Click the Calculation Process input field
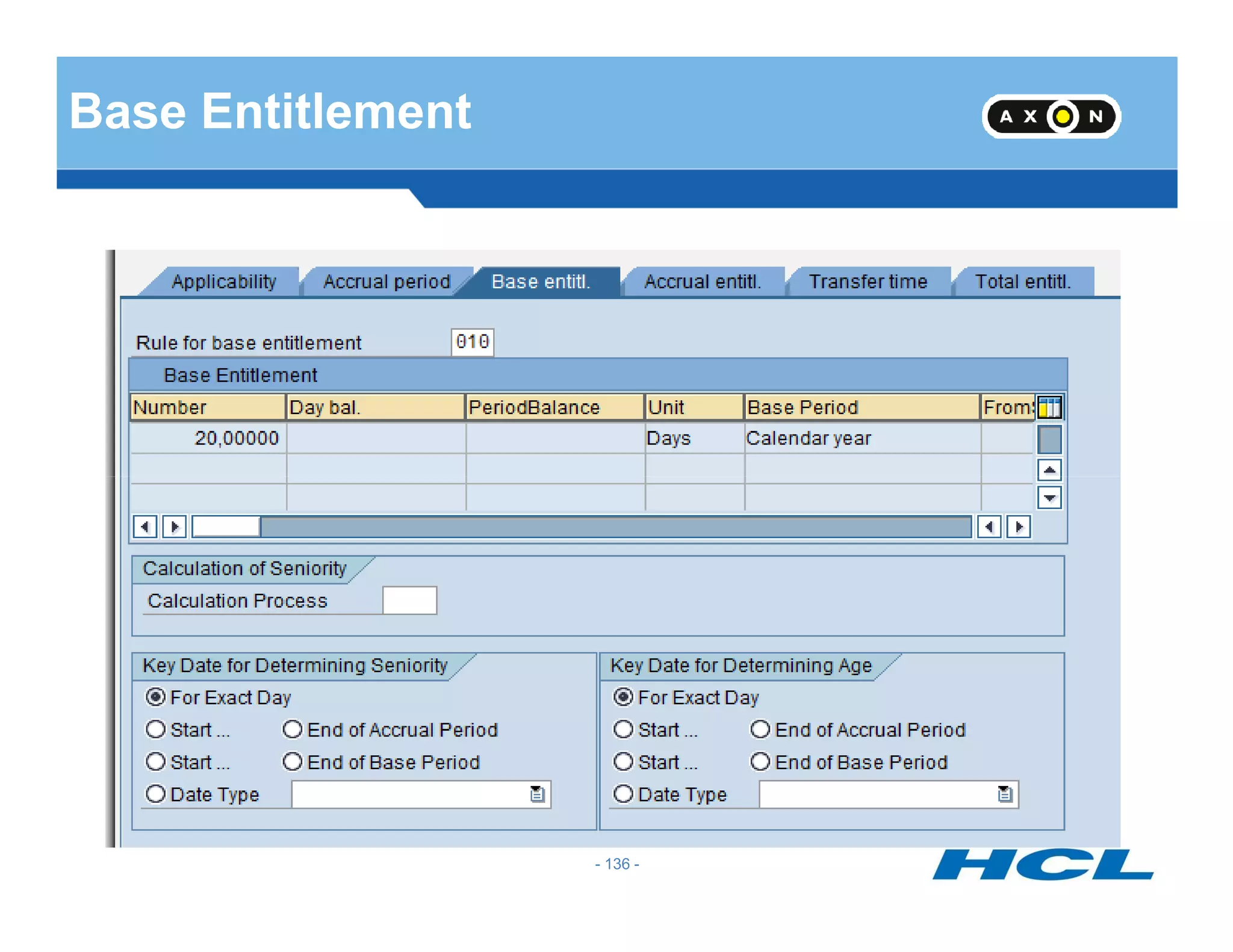Image resolution: width=1233 pixels, height=952 pixels. (409, 601)
